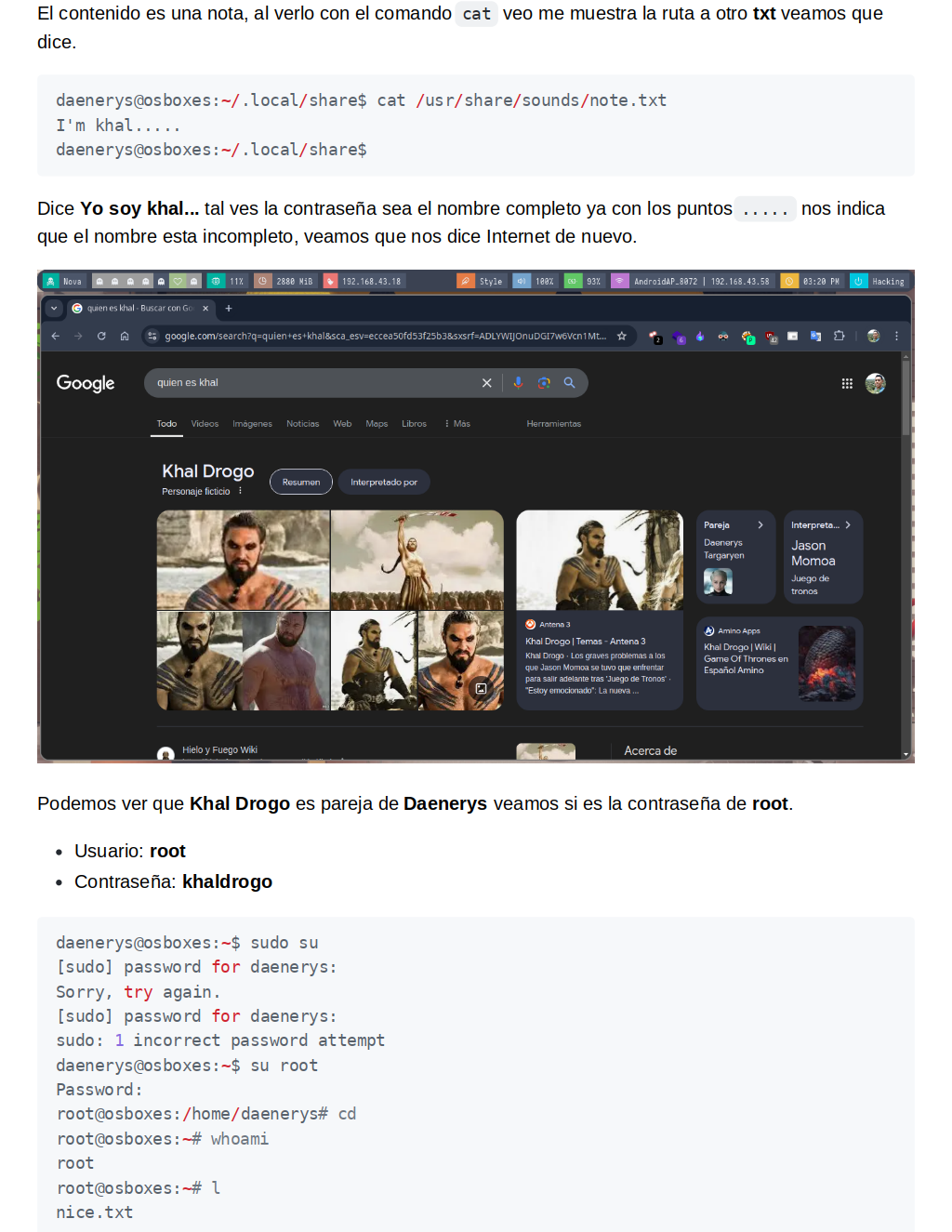Switch to the Videos results tab
The height and width of the screenshot is (1232, 952).
(205, 424)
